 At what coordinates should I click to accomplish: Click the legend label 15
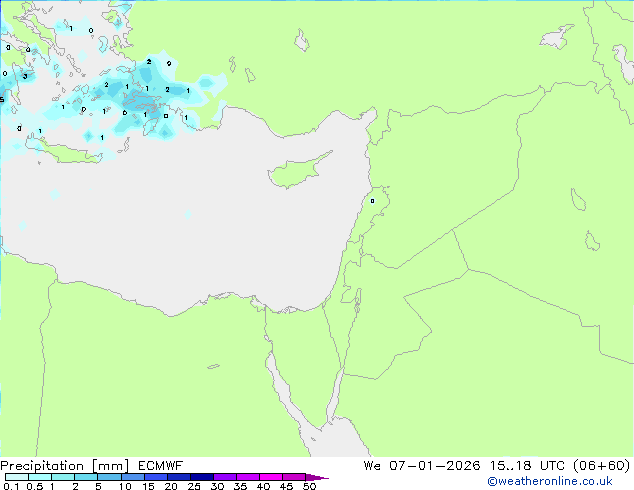(148, 486)
